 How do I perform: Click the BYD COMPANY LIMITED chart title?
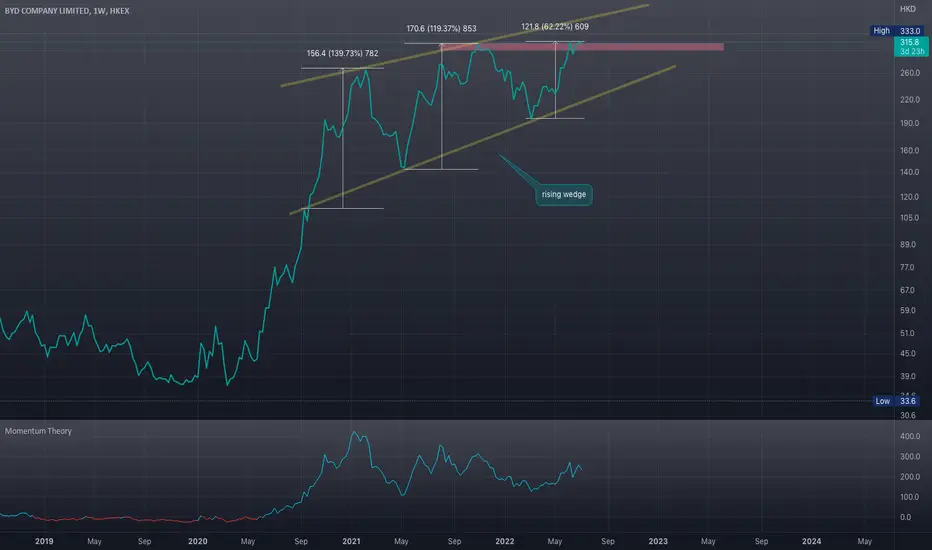pyautogui.click(x=67, y=11)
